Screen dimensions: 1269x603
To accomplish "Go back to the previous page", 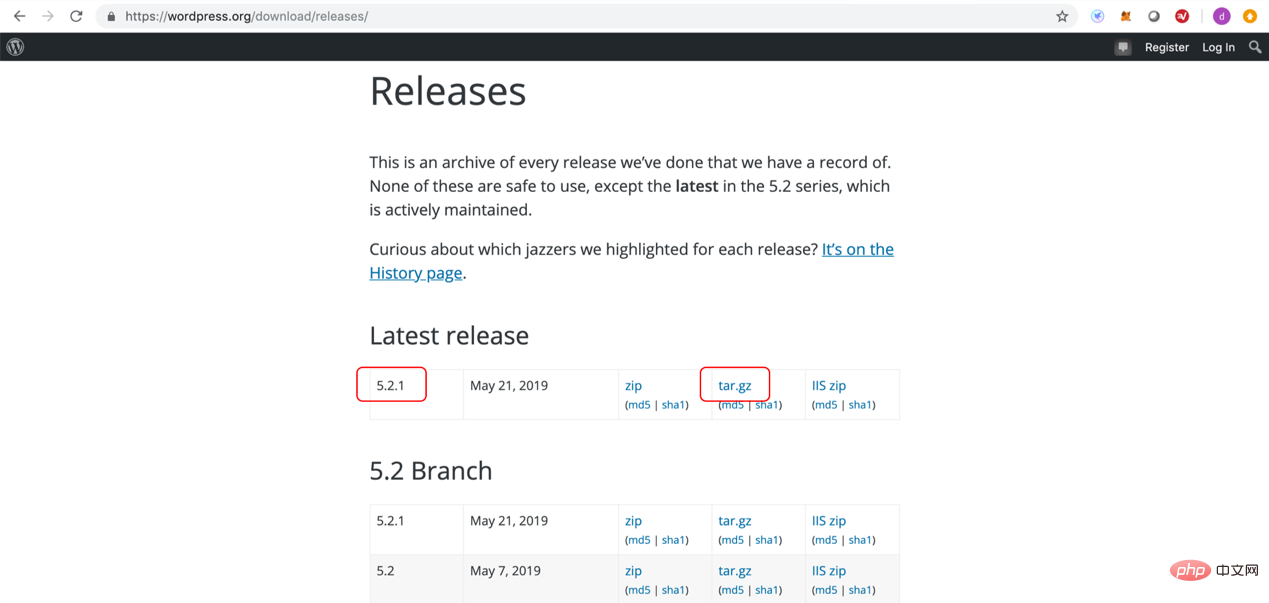I will (19, 16).
